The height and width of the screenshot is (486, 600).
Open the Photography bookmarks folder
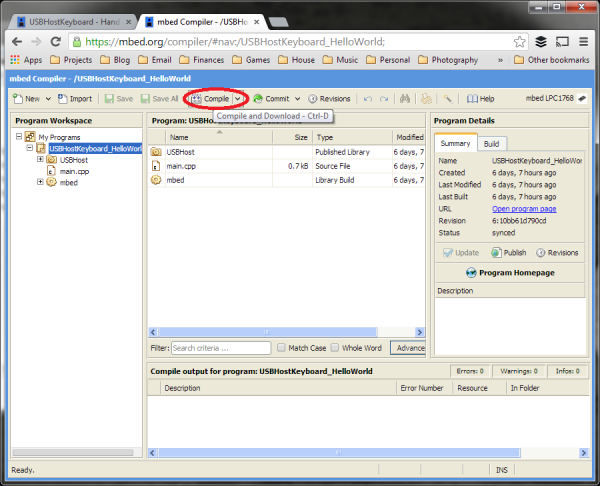[448, 60]
